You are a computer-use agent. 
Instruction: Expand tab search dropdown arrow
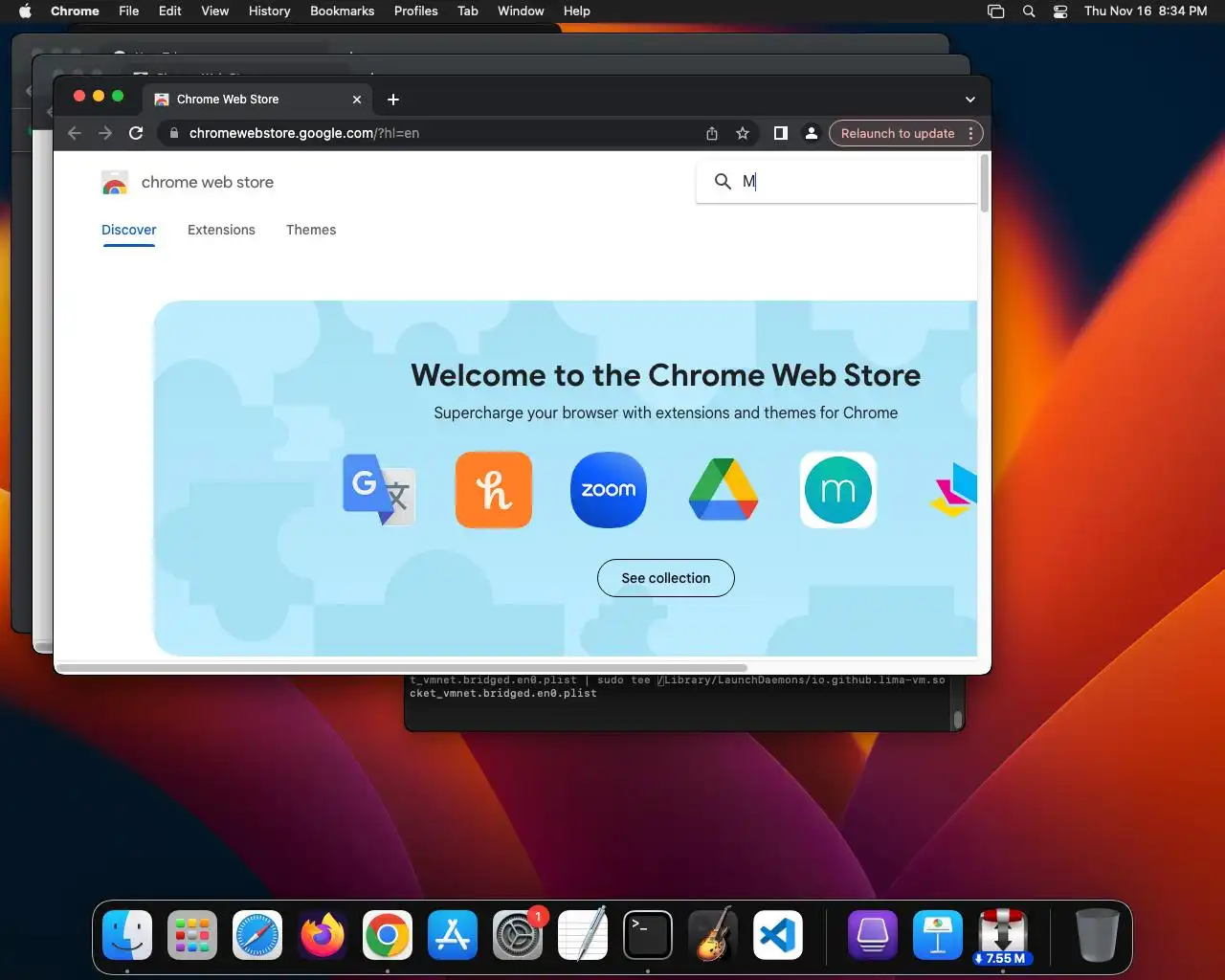pos(970,100)
